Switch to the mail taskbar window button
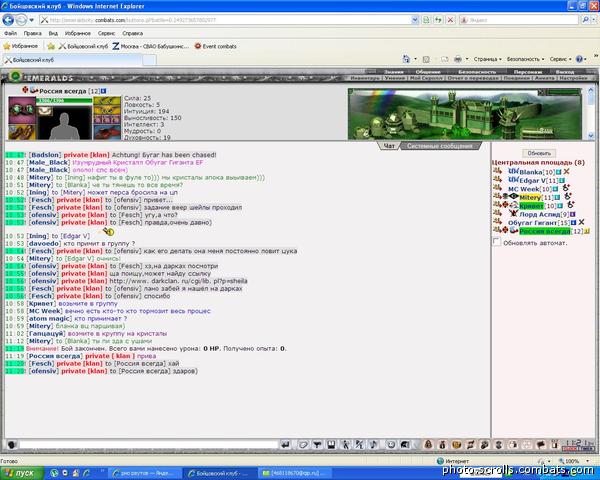Image resolution: width=600 pixels, height=480 pixels. [x=293, y=473]
